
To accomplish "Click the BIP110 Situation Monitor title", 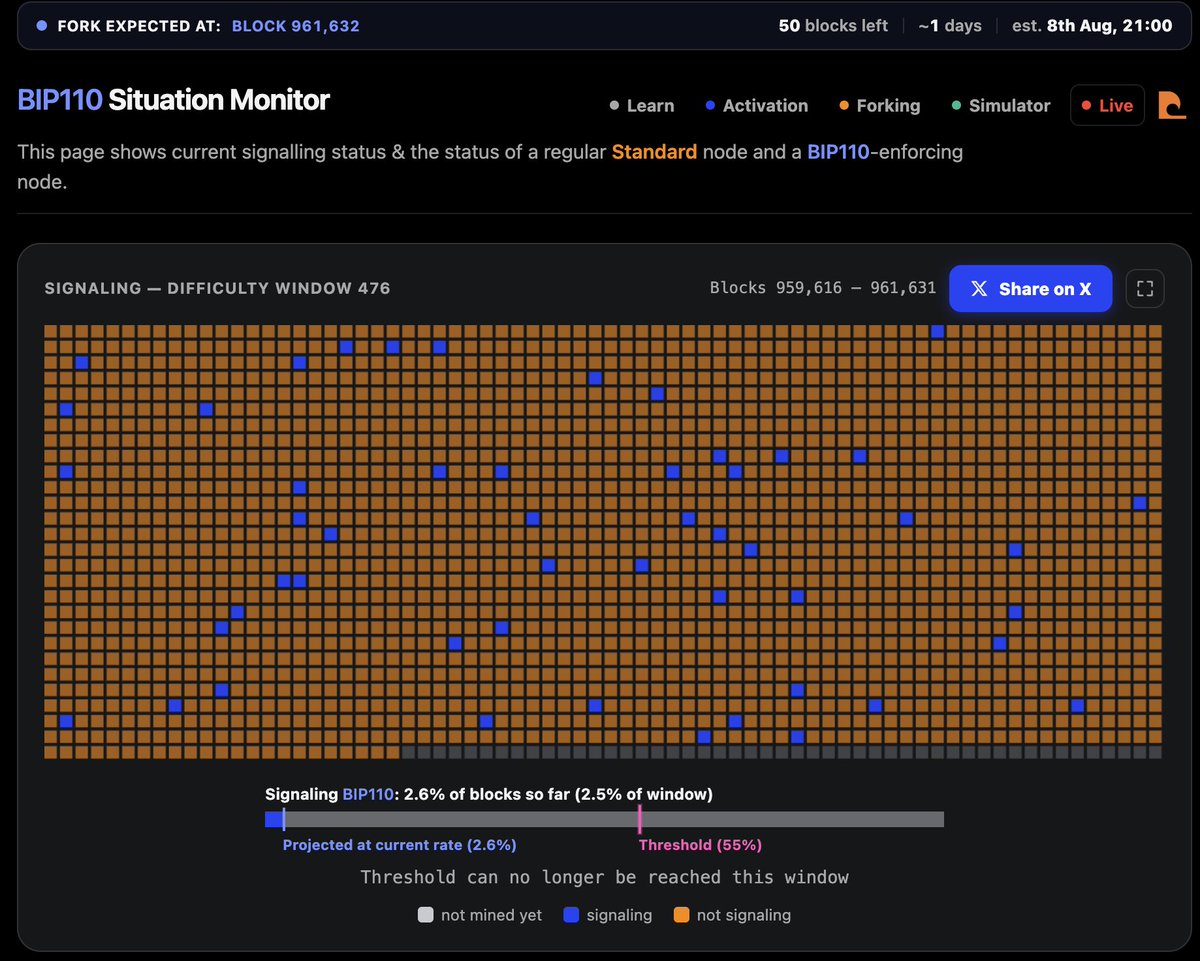I will point(174,100).
